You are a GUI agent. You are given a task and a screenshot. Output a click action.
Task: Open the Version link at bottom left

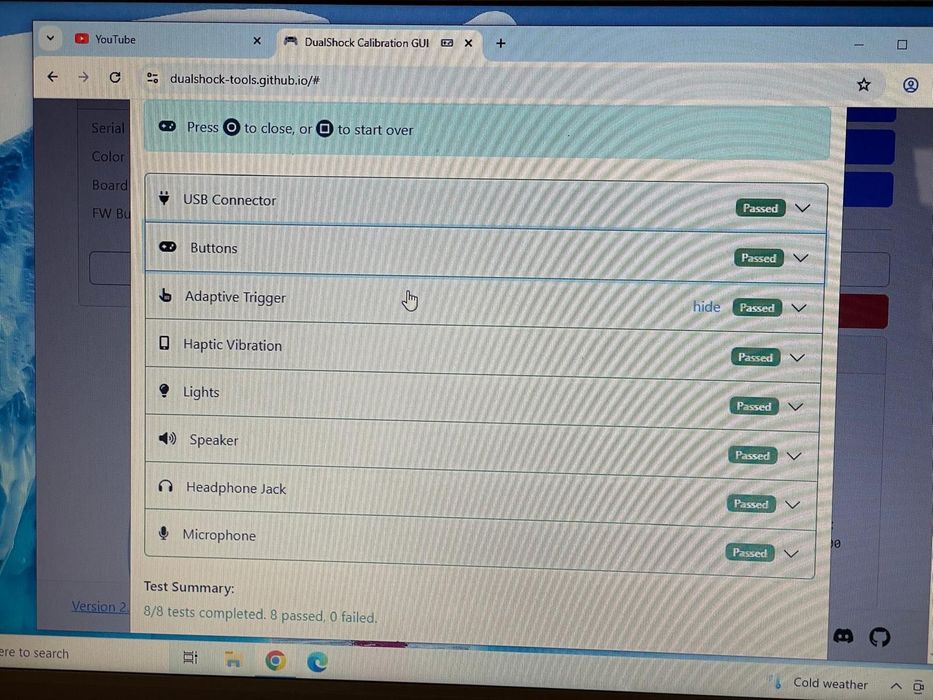pos(99,607)
